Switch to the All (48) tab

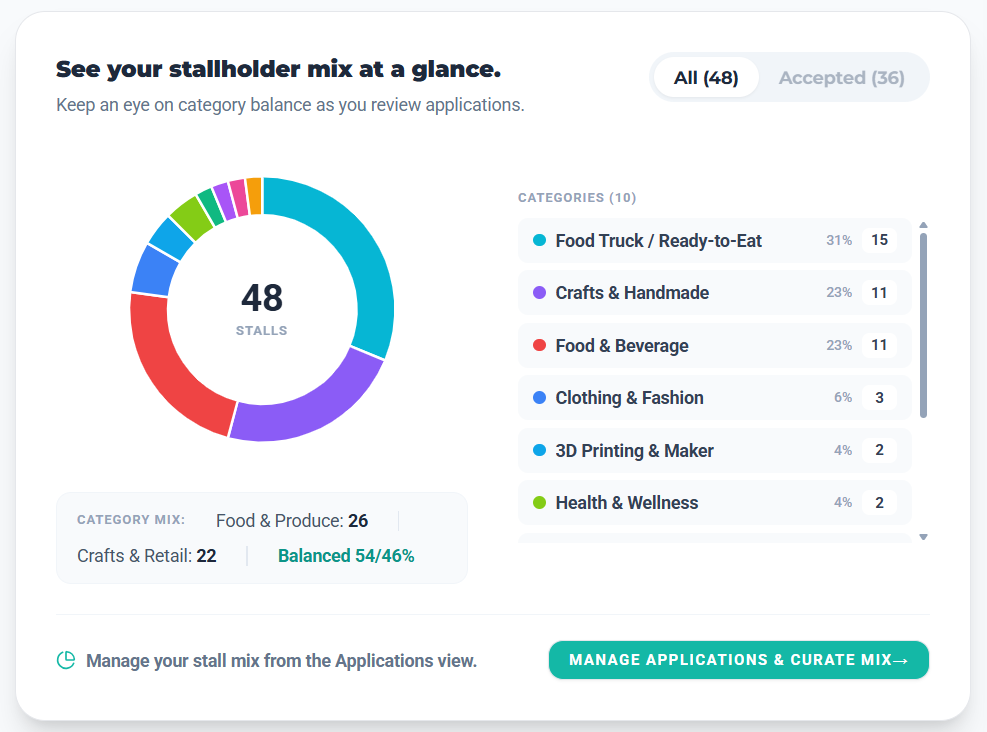[x=706, y=77]
